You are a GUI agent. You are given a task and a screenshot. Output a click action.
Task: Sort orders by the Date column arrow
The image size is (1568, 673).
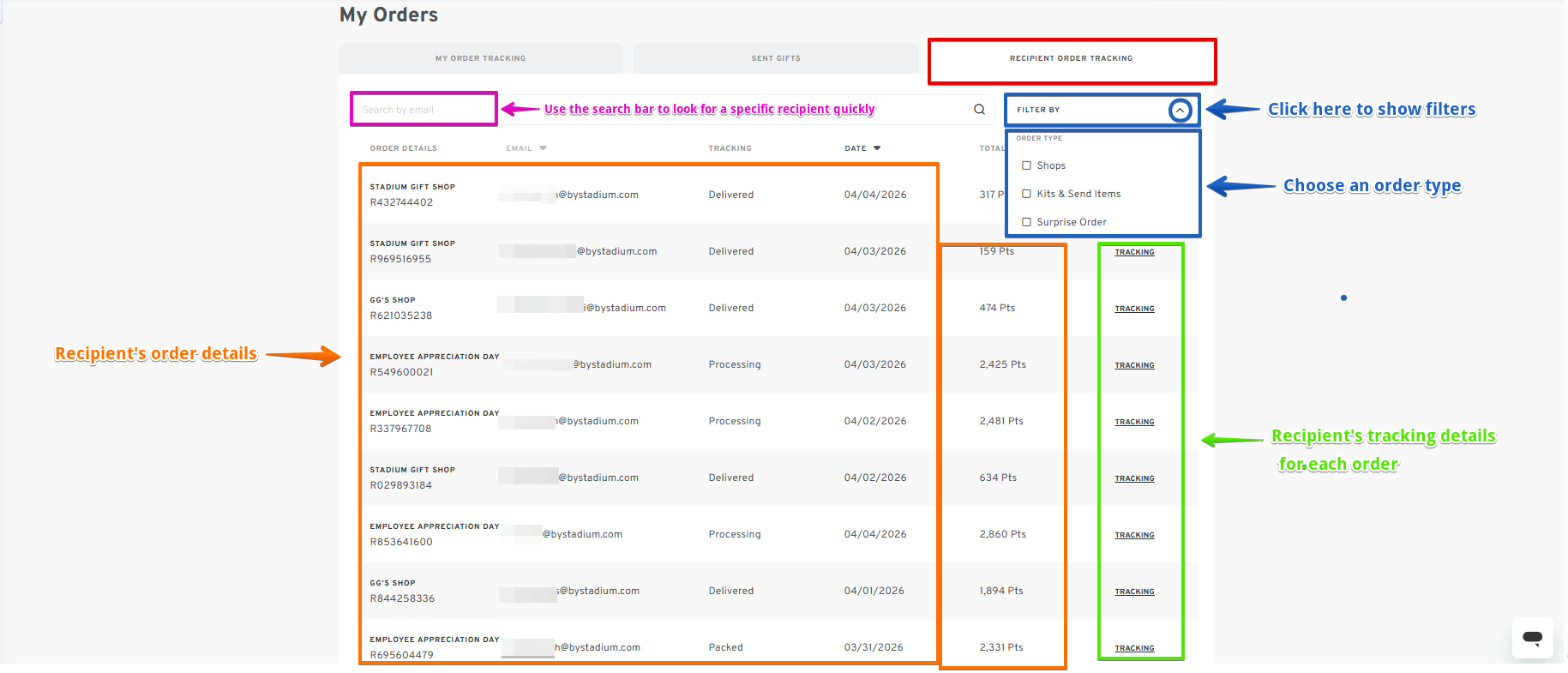(877, 148)
